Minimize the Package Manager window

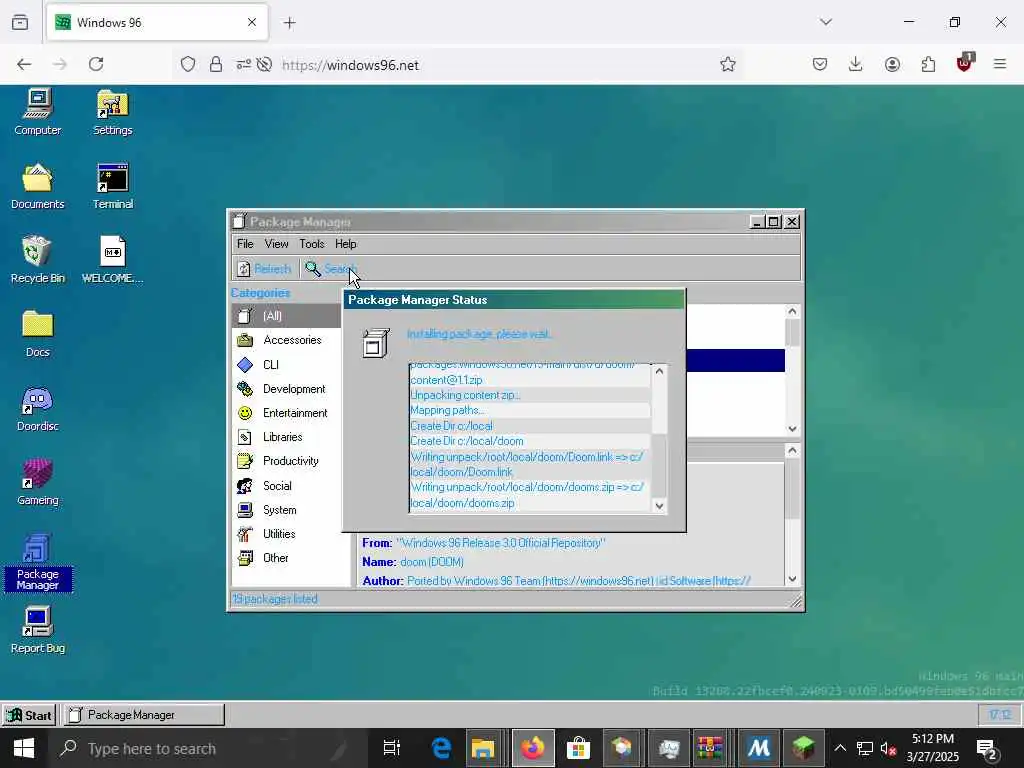757,222
